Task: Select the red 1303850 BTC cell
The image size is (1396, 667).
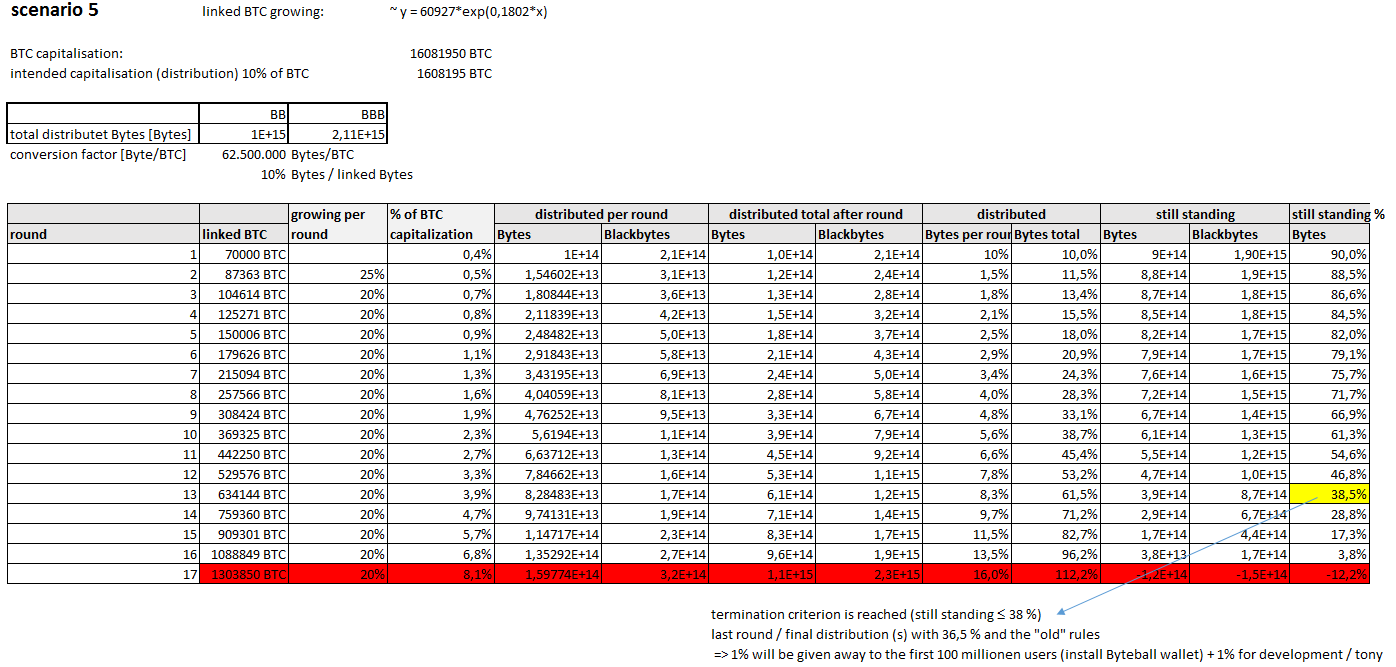Action: [x=244, y=574]
